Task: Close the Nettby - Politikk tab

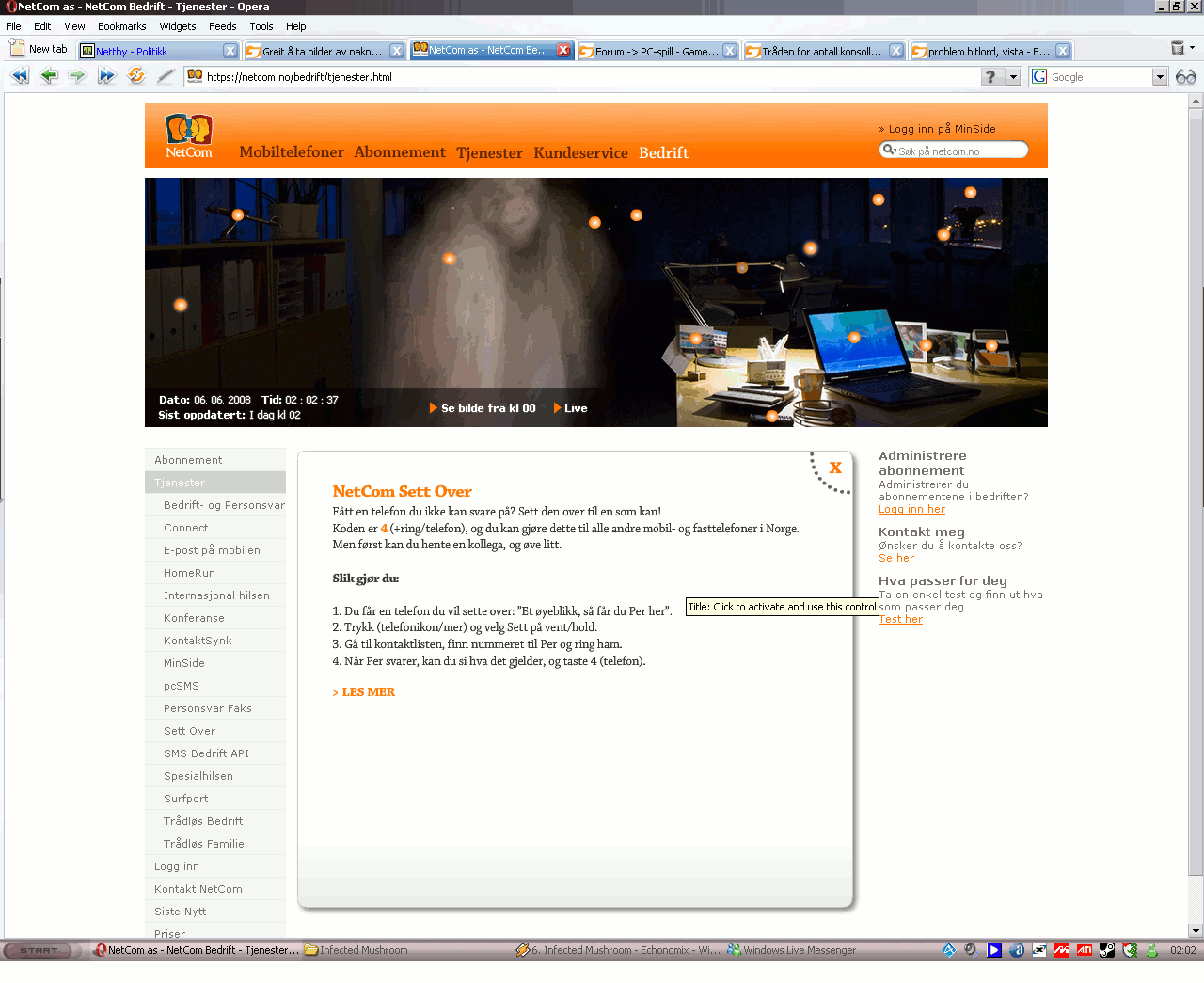Action: click(230, 51)
